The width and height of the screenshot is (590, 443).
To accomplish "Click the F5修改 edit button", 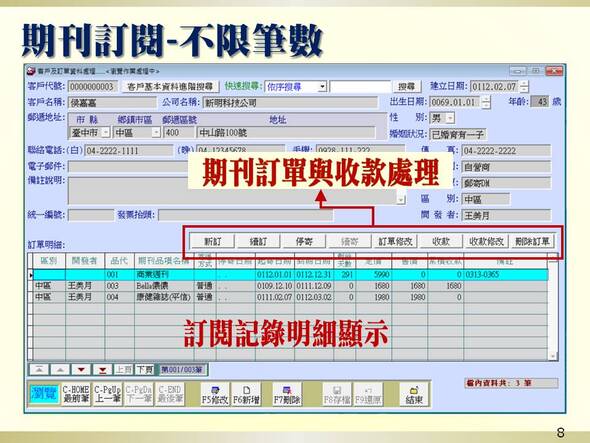I will pyautogui.click(x=215, y=394).
